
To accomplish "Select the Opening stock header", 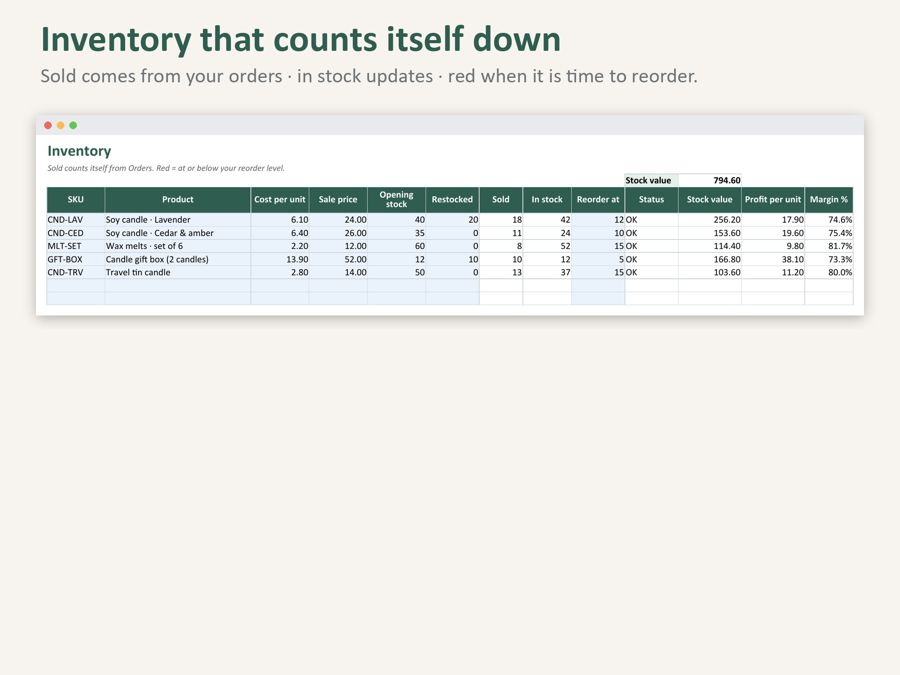I will tap(397, 200).
